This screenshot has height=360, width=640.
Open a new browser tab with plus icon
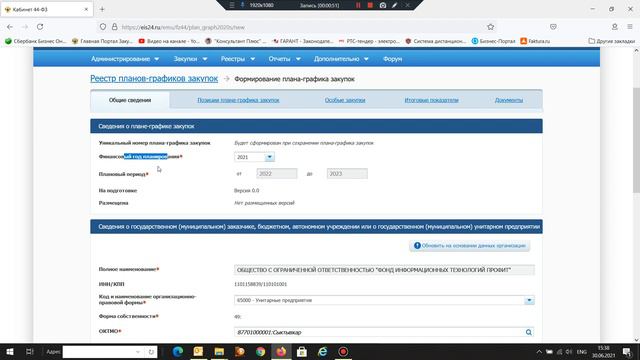point(102,9)
